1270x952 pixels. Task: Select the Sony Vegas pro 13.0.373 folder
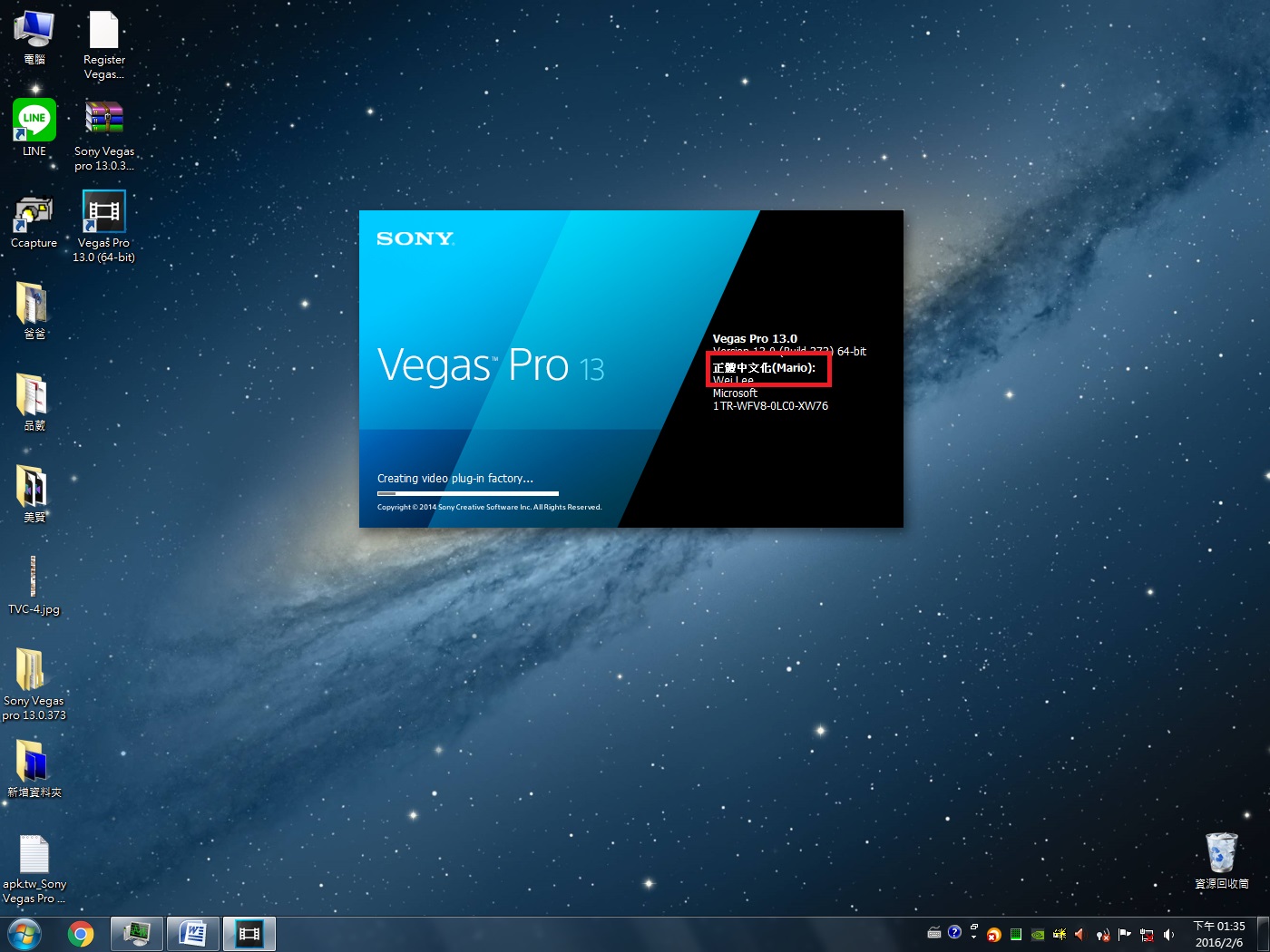[34, 685]
